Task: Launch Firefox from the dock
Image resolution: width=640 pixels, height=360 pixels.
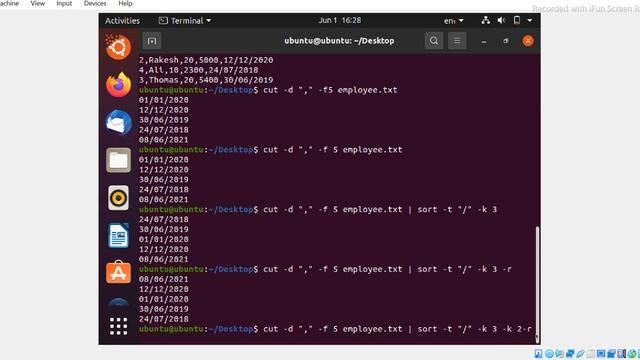Action: [x=118, y=84]
